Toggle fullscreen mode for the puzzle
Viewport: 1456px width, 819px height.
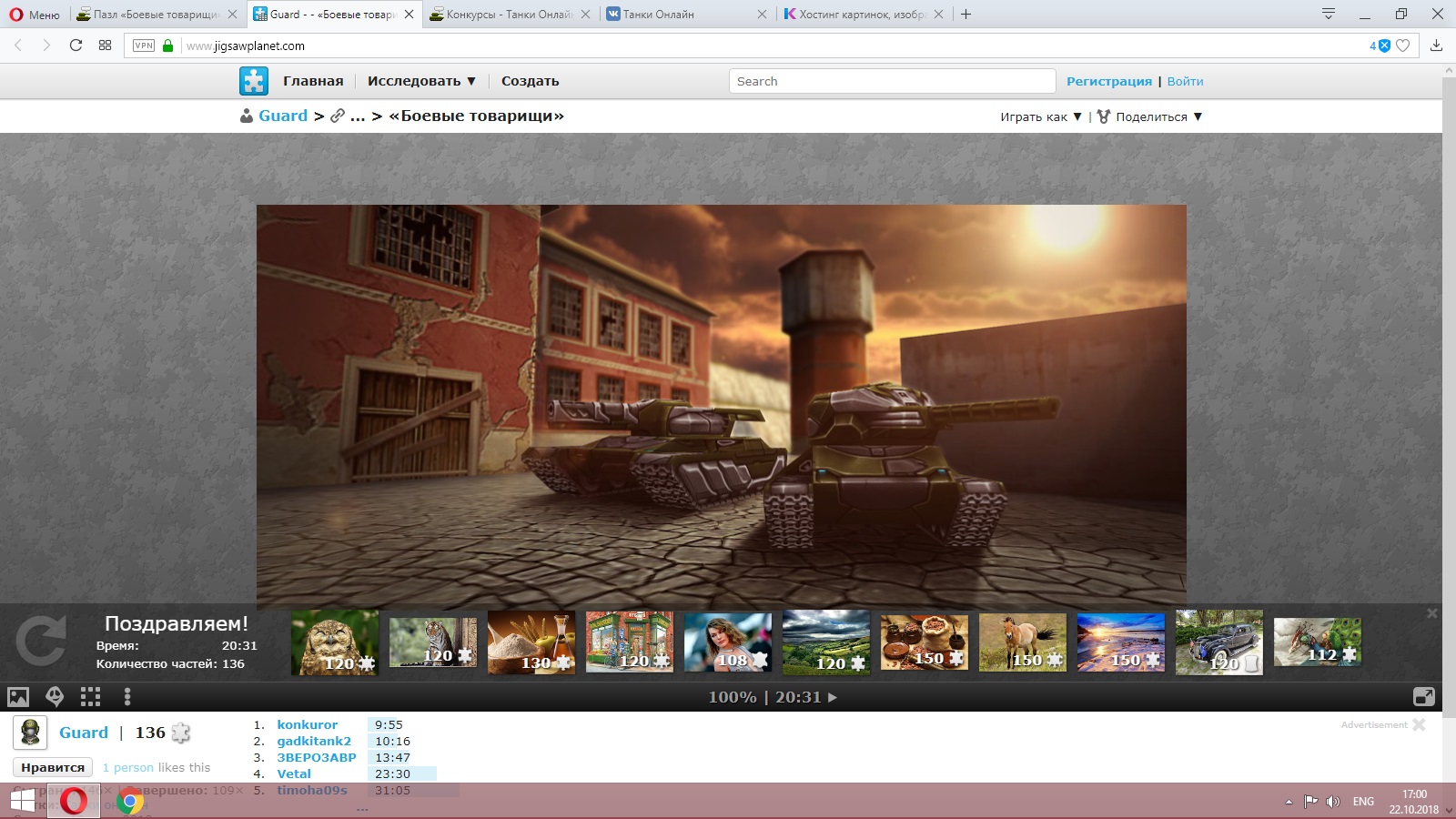tap(1424, 697)
